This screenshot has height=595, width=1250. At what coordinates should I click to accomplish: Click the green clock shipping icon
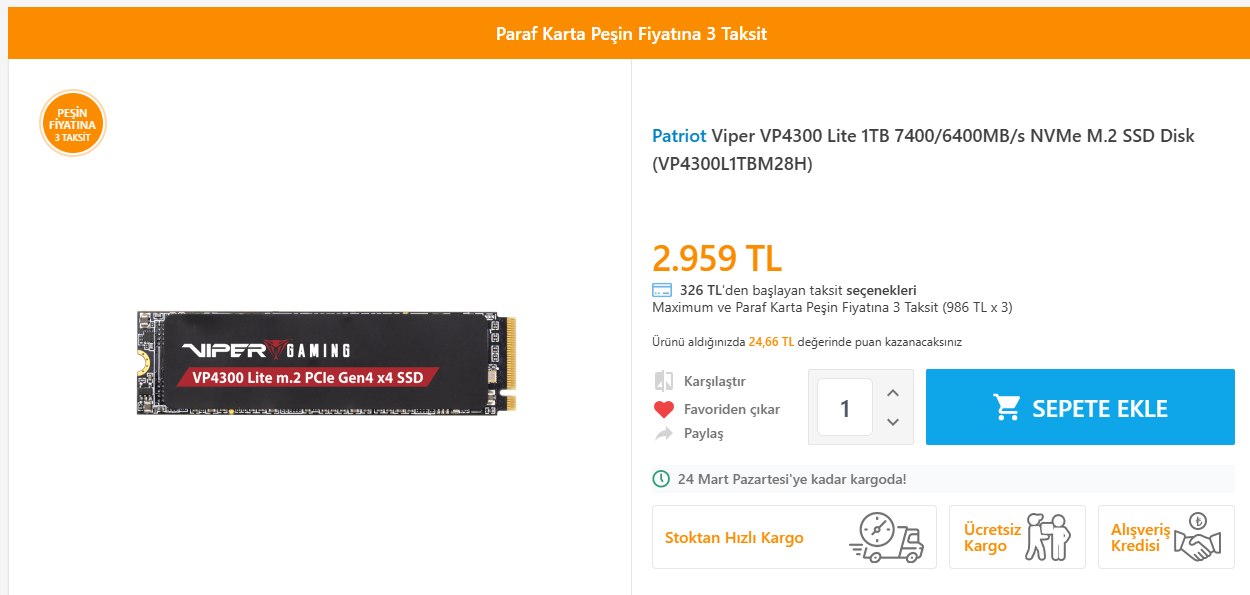(x=661, y=479)
